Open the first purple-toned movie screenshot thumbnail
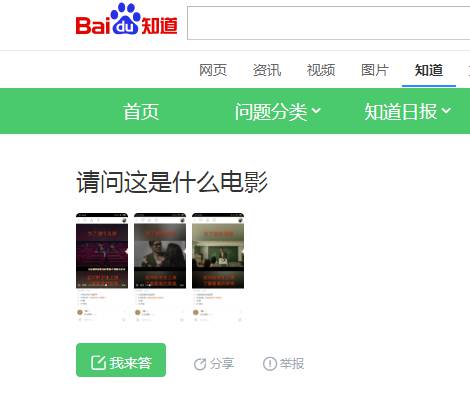The image size is (470, 401). pyautogui.click(x=102, y=268)
